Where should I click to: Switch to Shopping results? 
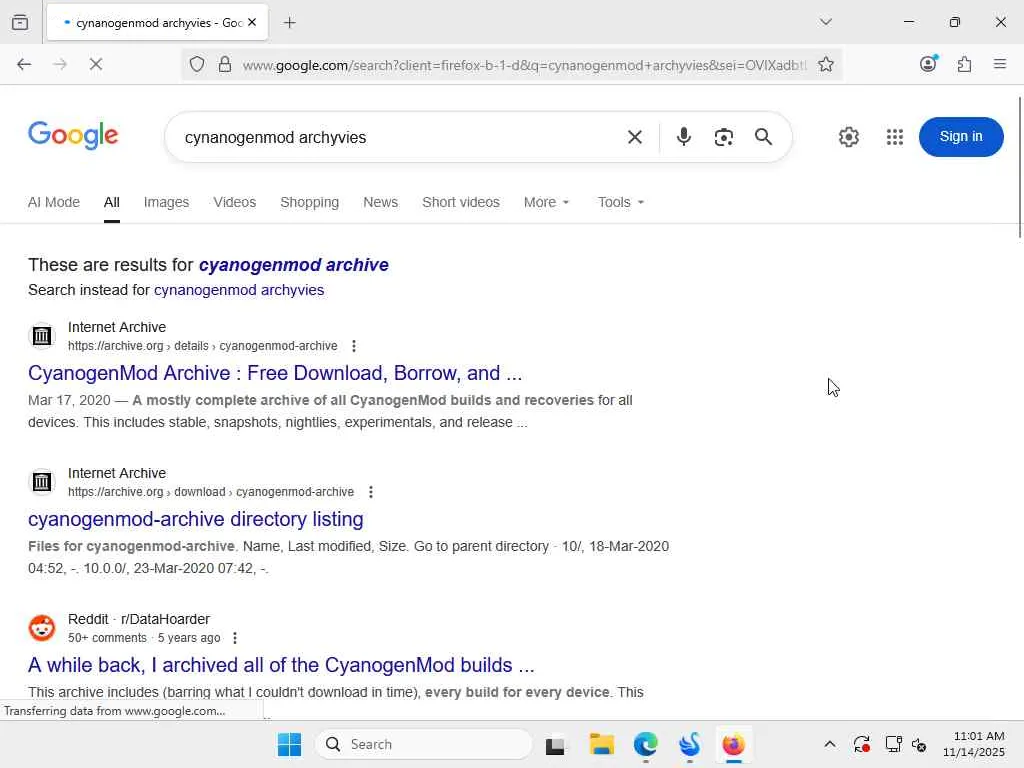[310, 202]
